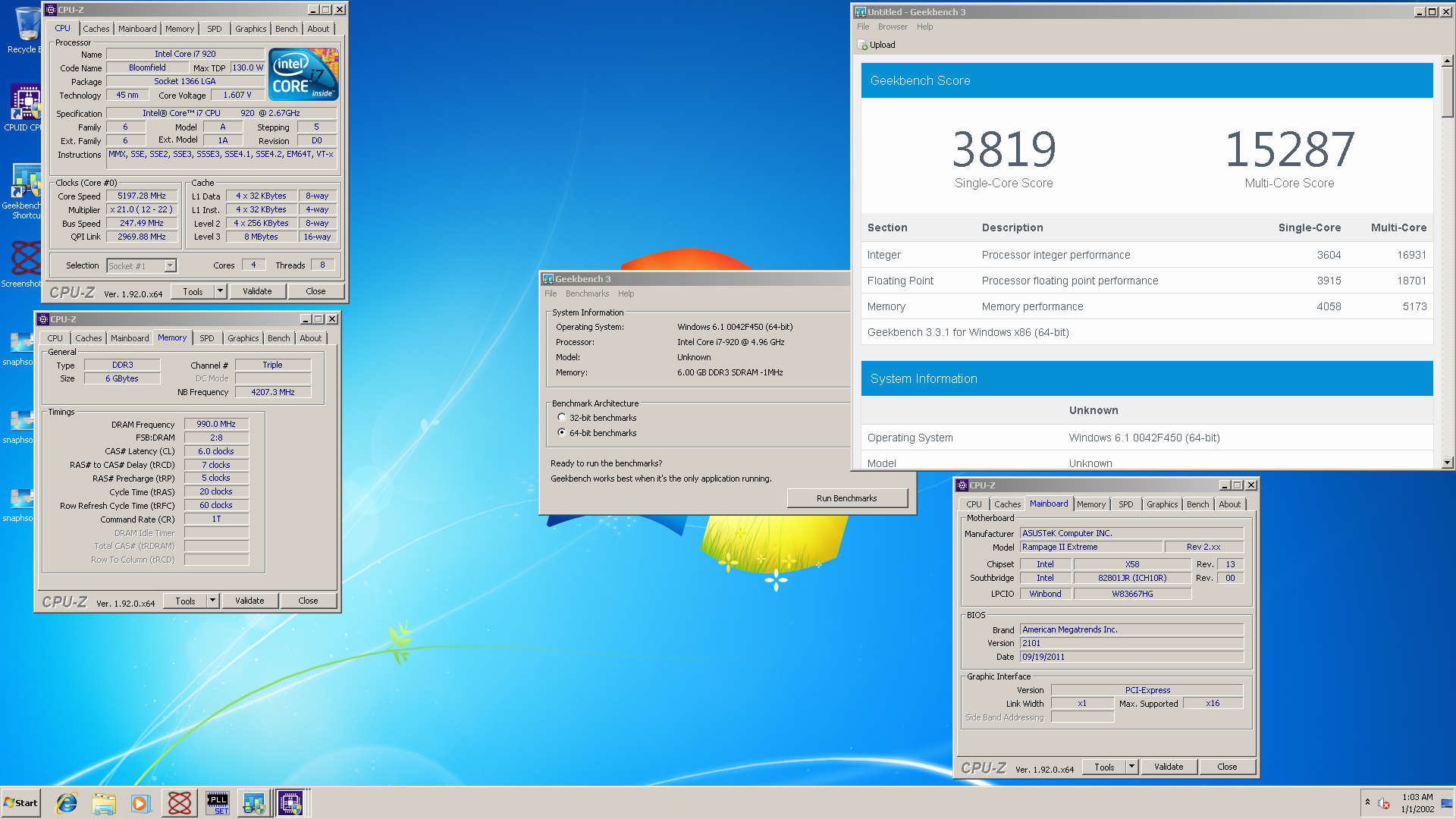
Task: Select 32-bit benchmarks option
Action: (561, 418)
